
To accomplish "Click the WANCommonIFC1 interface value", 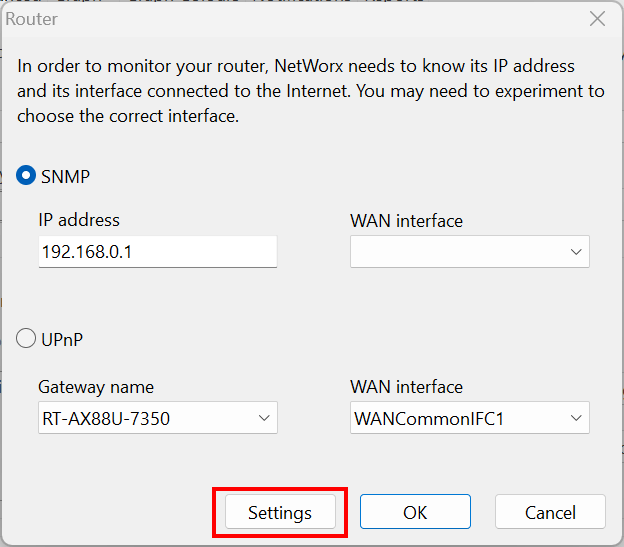I will point(429,418).
